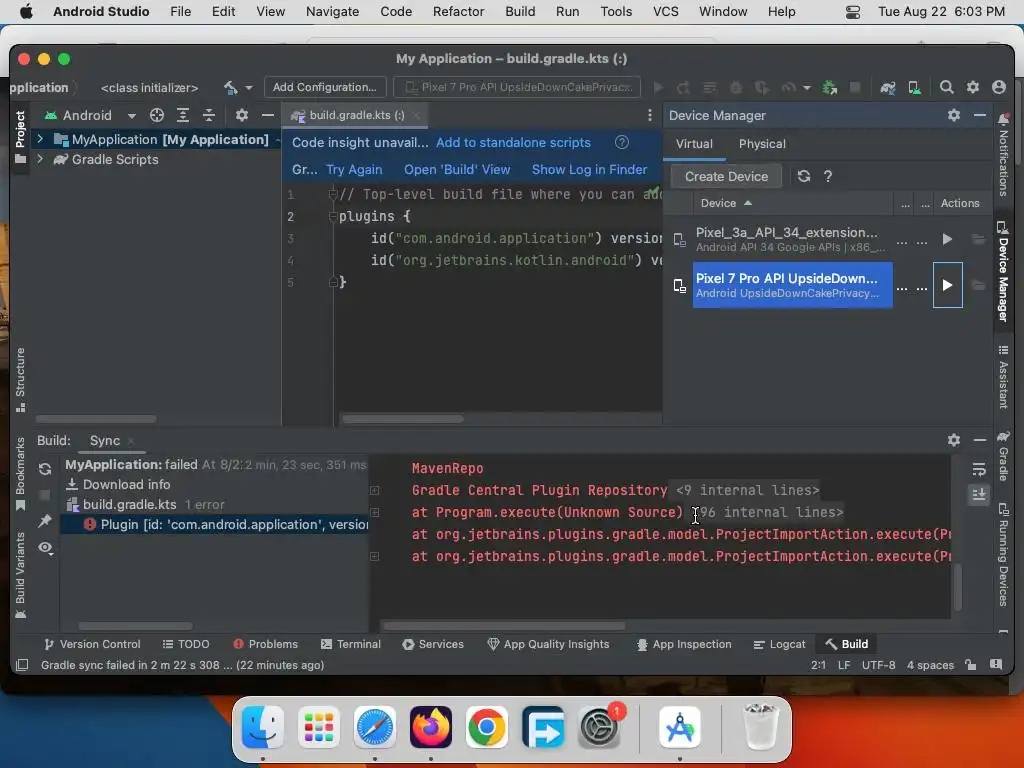Fold the plugins block in editor gutter
The width and height of the screenshot is (1024, 768).
pos(333,216)
